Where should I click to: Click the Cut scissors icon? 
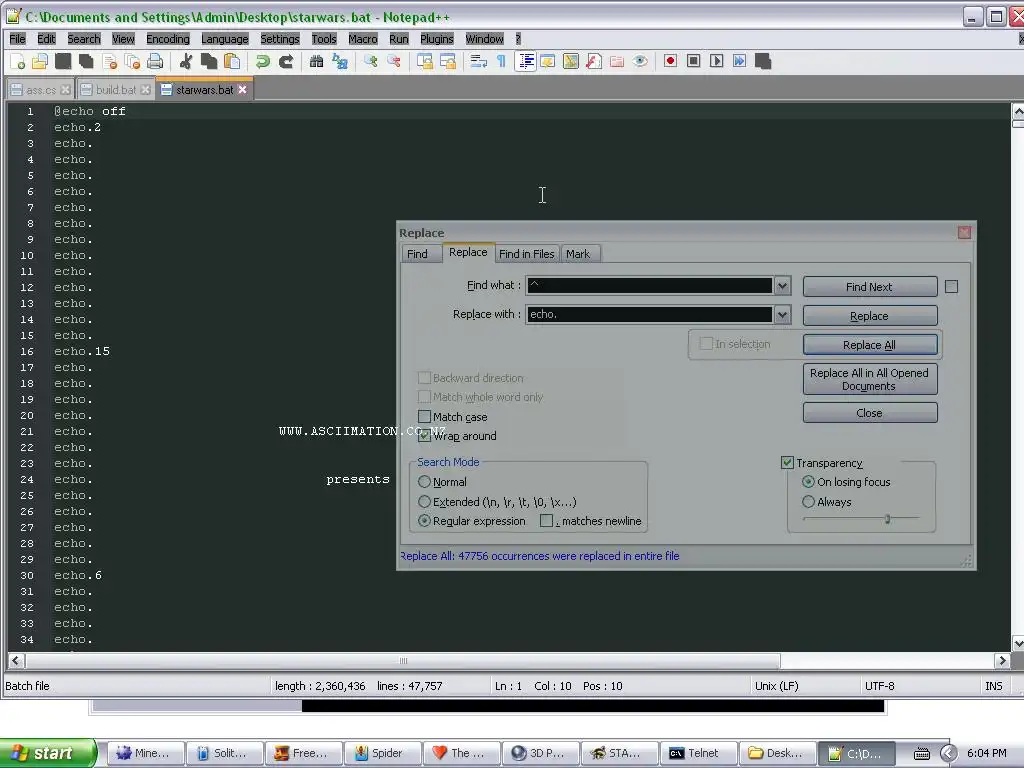(186, 61)
